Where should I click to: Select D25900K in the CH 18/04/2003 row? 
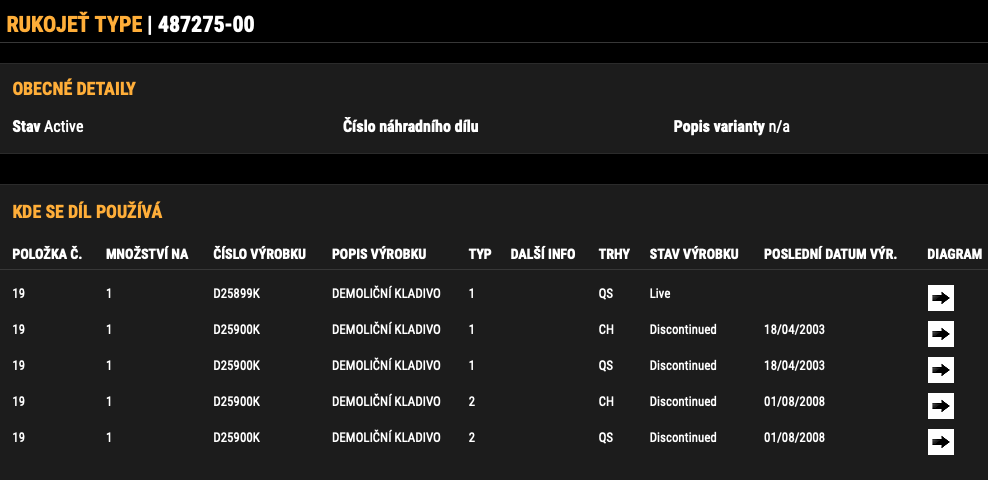[236, 329]
